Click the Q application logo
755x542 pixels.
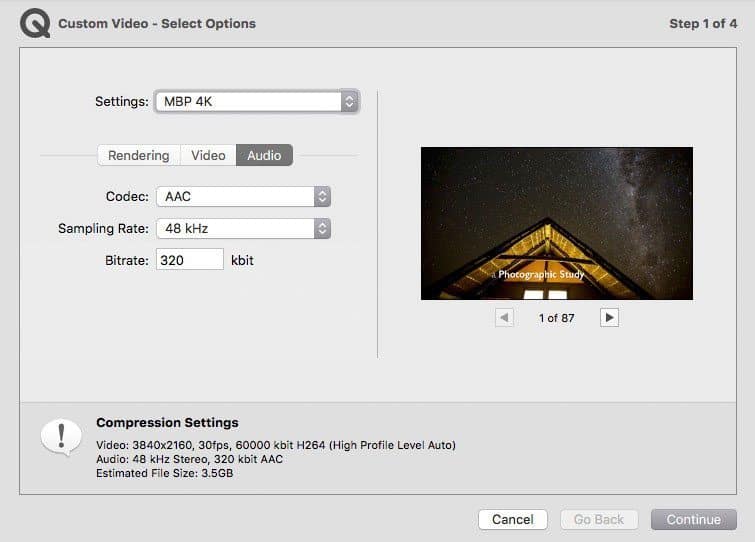point(34,23)
